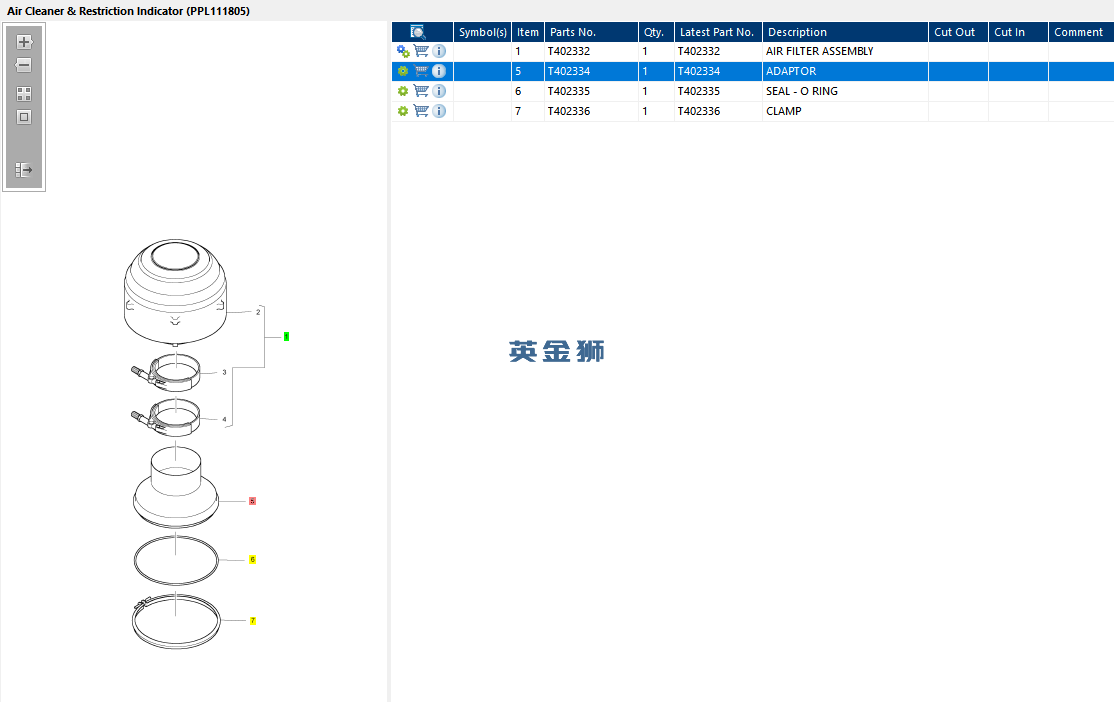This screenshot has height=702, width=1114.
Task: Open info icon for ADAPTOR row
Action: coord(439,71)
